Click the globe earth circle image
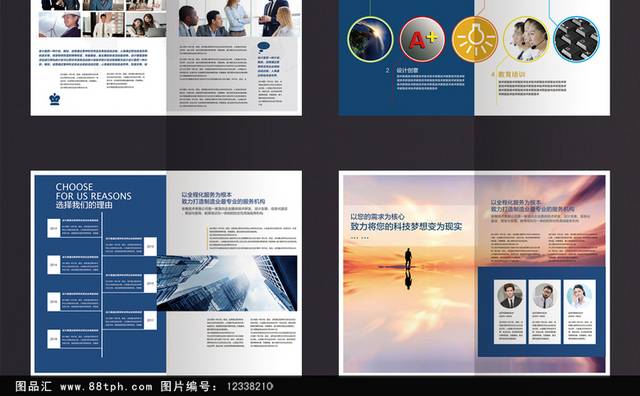 370,39
